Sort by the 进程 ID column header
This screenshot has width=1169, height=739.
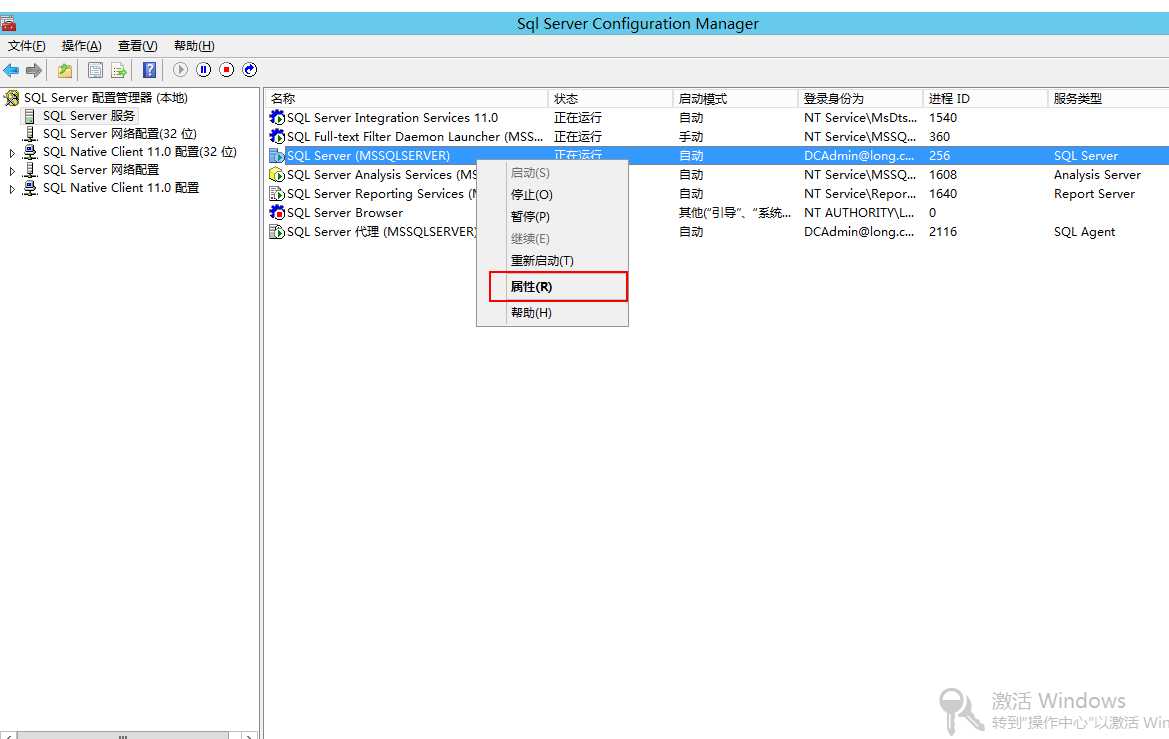click(986, 98)
